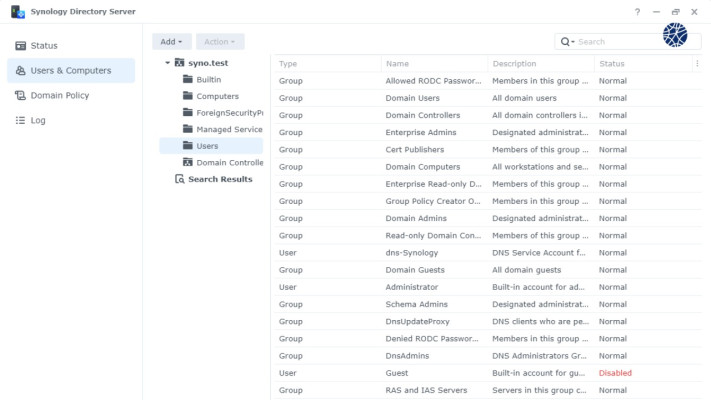Click the Log list icon
This screenshot has height=400, width=711.
tap(20, 120)
